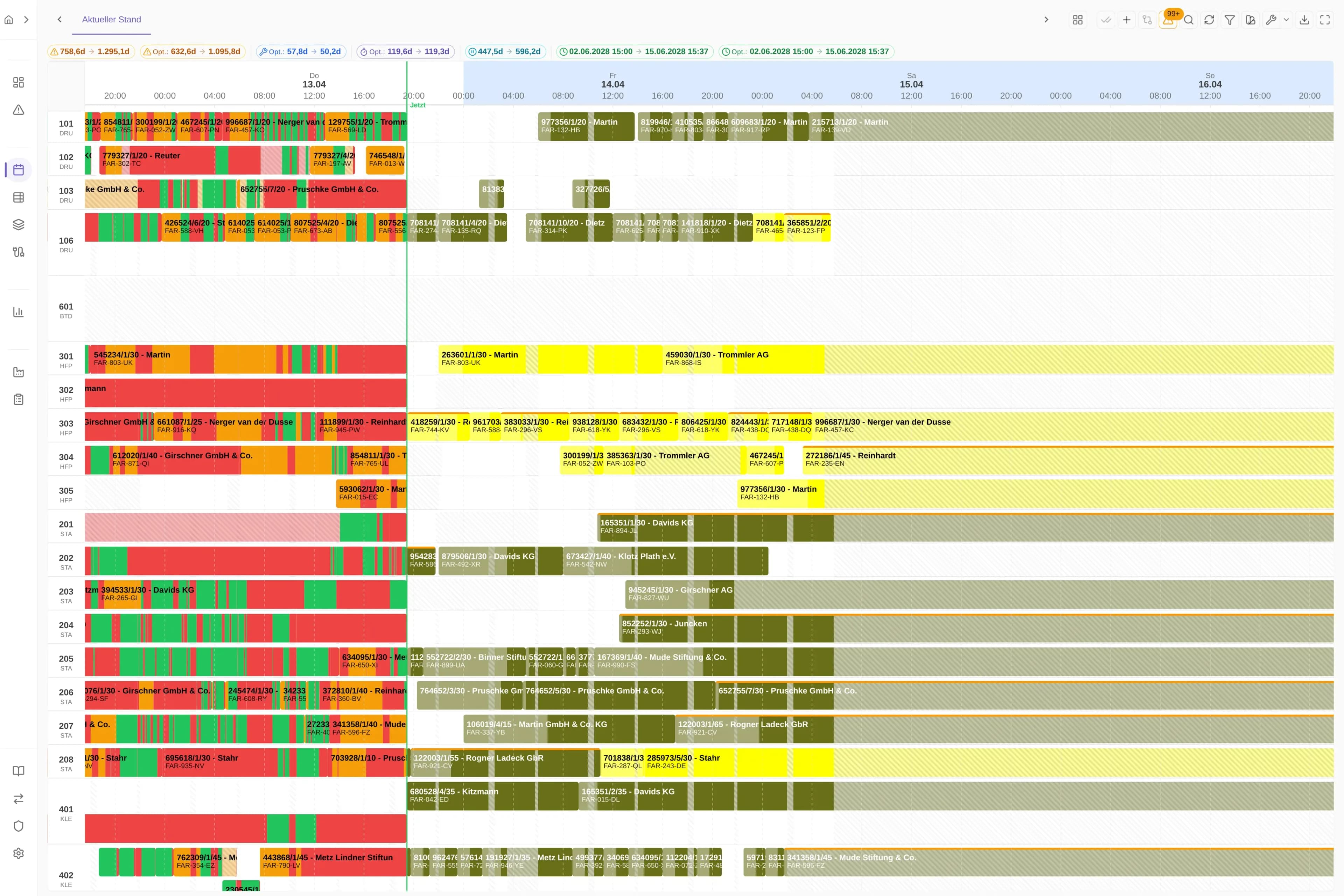Click the Opt. date range badge 02.06.2028 to 15.06.2028

pos(806,51)
